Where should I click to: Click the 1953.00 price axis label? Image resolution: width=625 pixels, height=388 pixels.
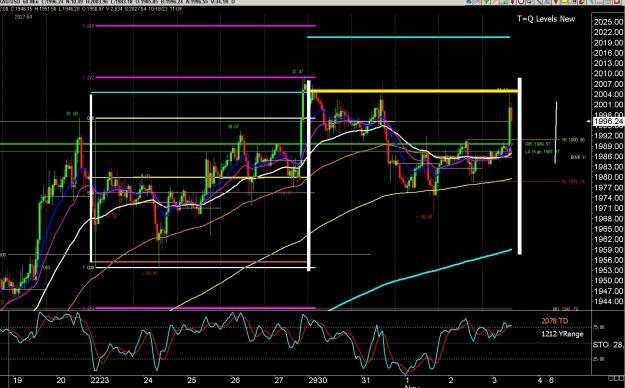[x=609, y=271]
